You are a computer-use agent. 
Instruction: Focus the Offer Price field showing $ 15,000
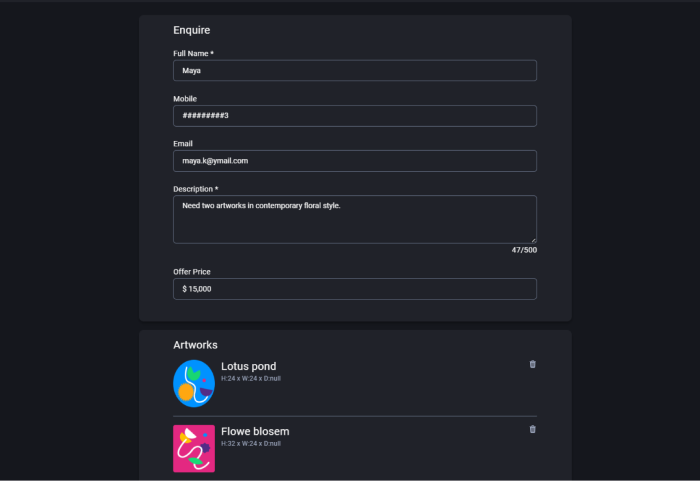[x=355, y=289]
